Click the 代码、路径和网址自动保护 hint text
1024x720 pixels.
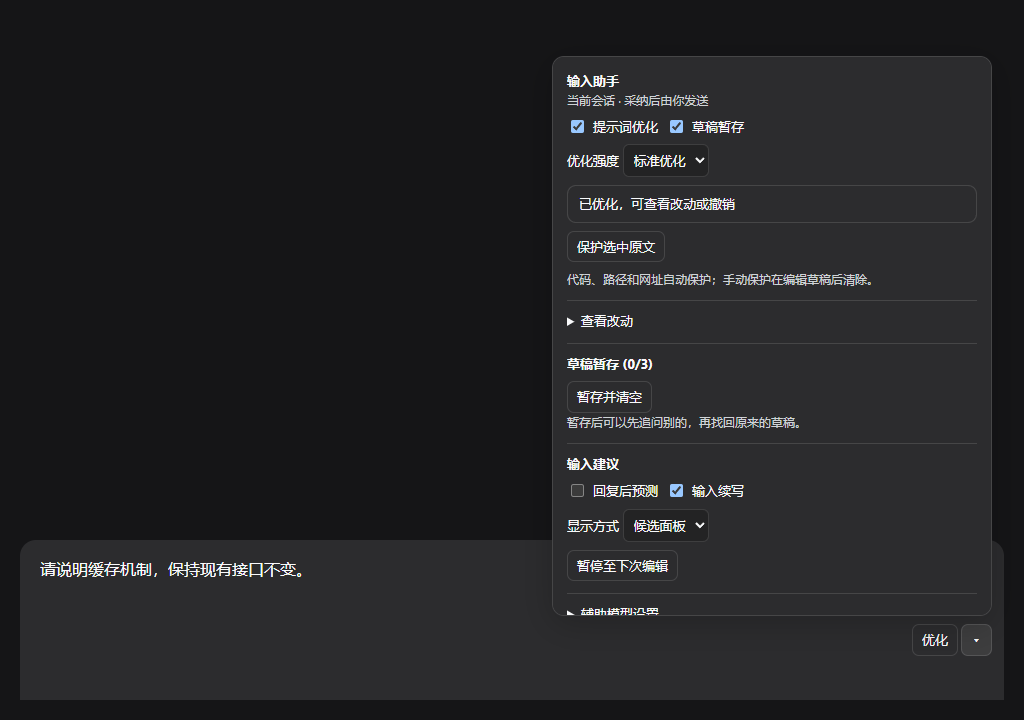721,280
